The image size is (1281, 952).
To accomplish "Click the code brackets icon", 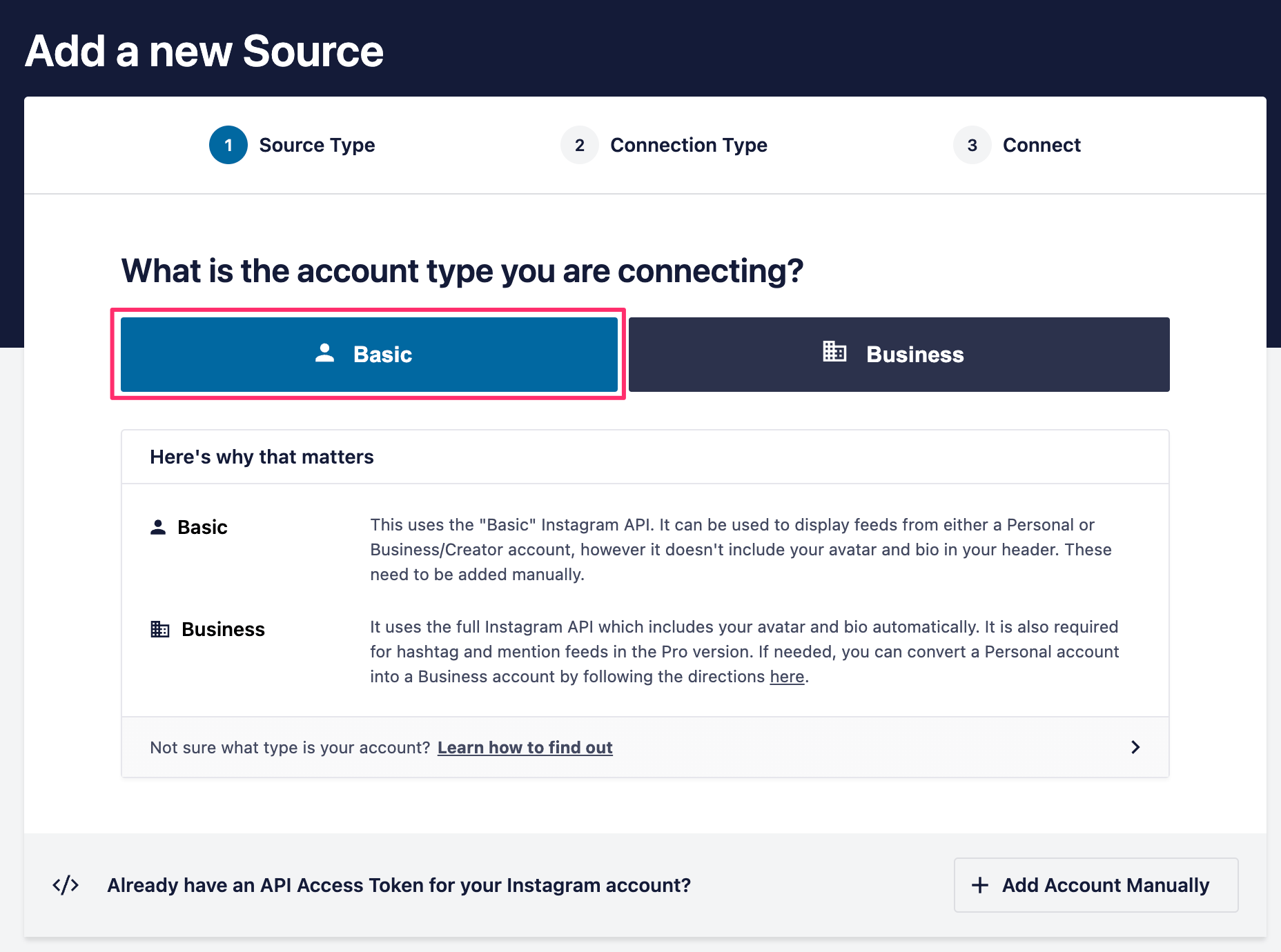I will 66,885.
